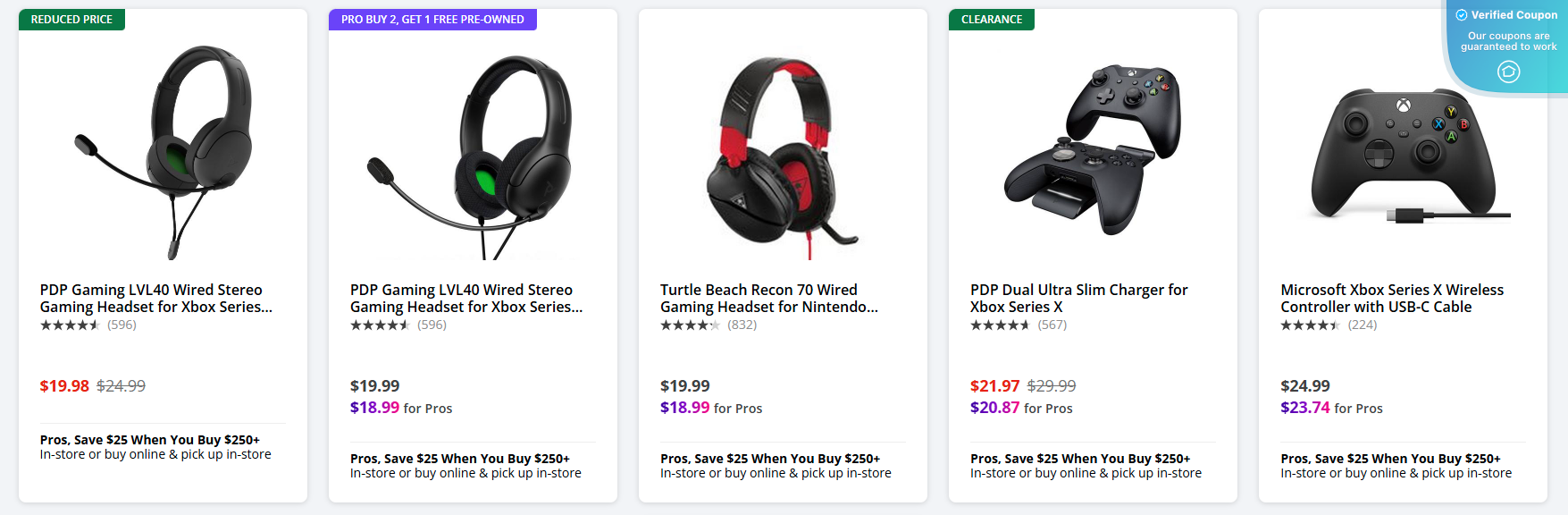Click the circular house icon in coupon popup
The height and width of the screenshot is (515, 1568).
tap(1509, 71)
